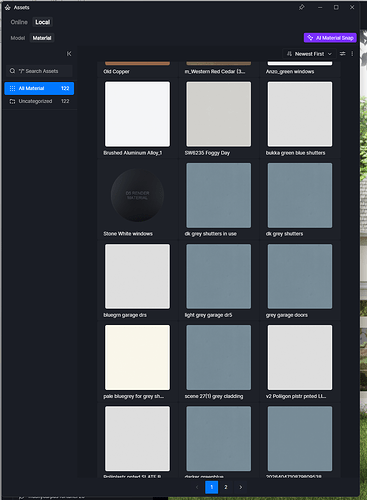Switch to the Online tab
Screen dimensions: 367x500
(x=19, y=22)
